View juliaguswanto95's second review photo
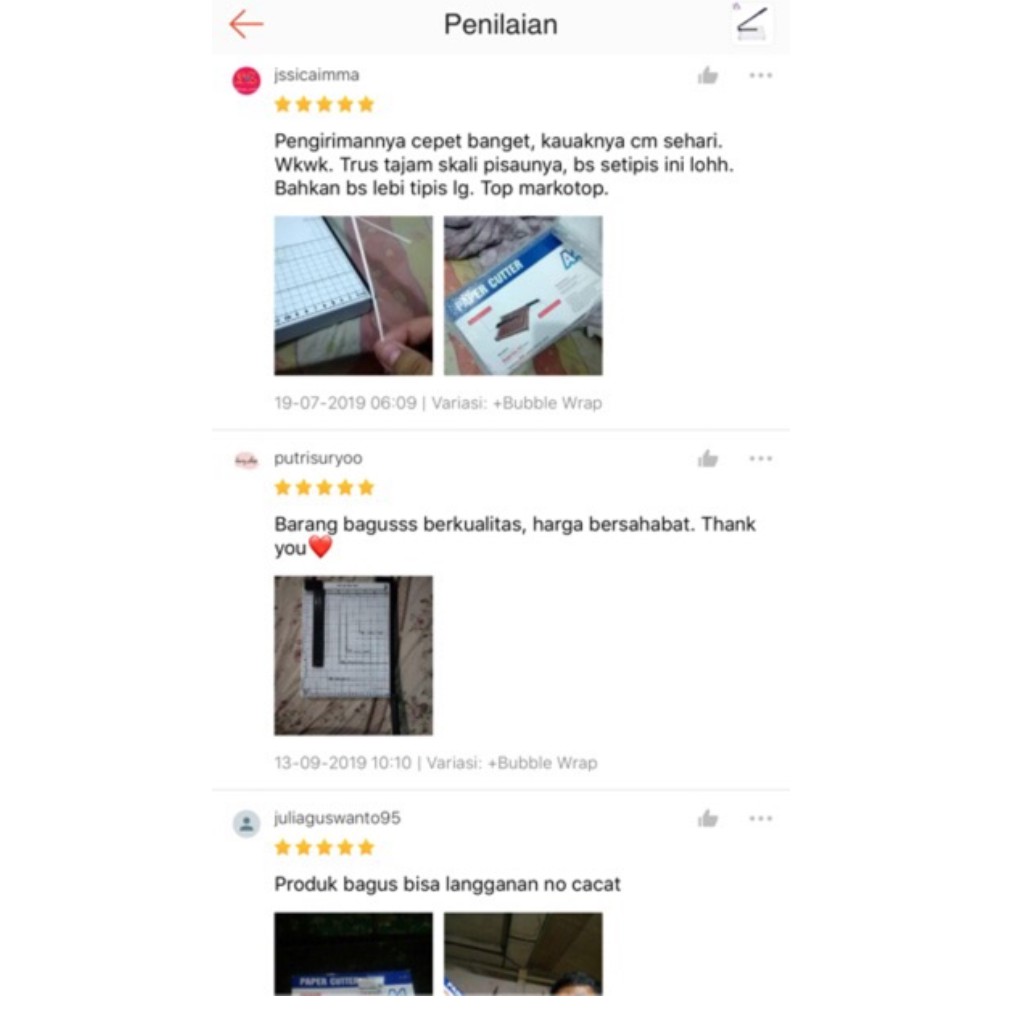The height and width of the screenshot is (1012, 1012). 523,954
